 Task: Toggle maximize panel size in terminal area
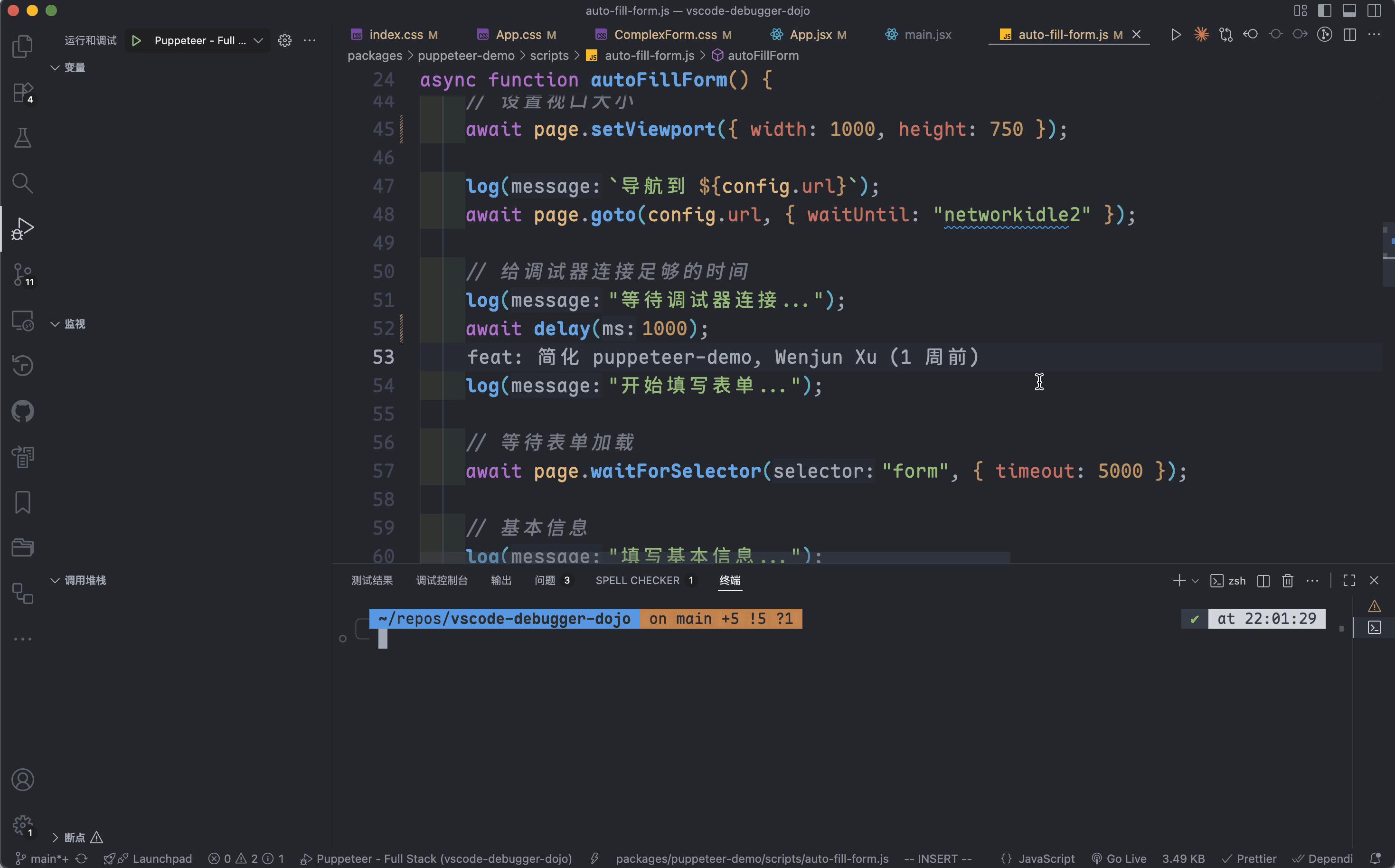point(1349,580)
